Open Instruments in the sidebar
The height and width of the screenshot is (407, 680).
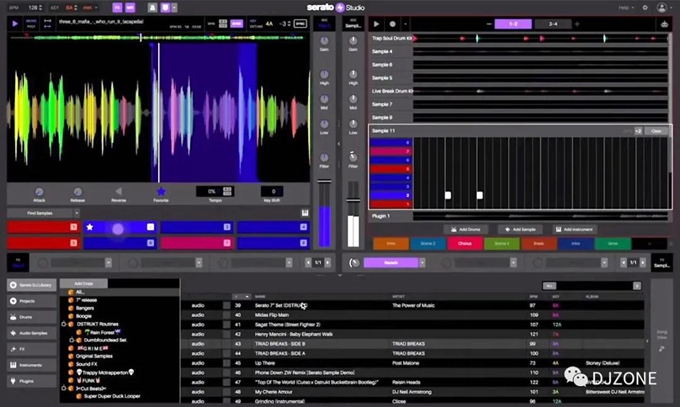coord(32,365)
